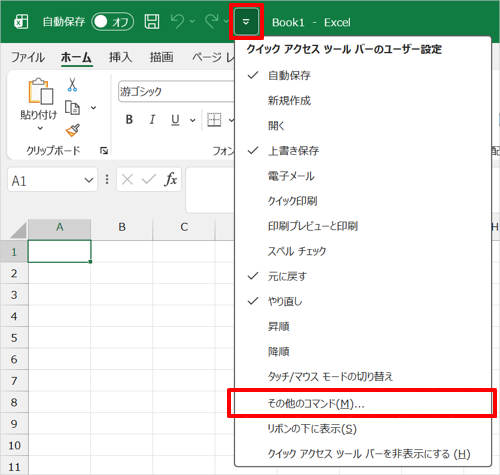Apply Italic formatting with I icon

(x=152, y=119)
